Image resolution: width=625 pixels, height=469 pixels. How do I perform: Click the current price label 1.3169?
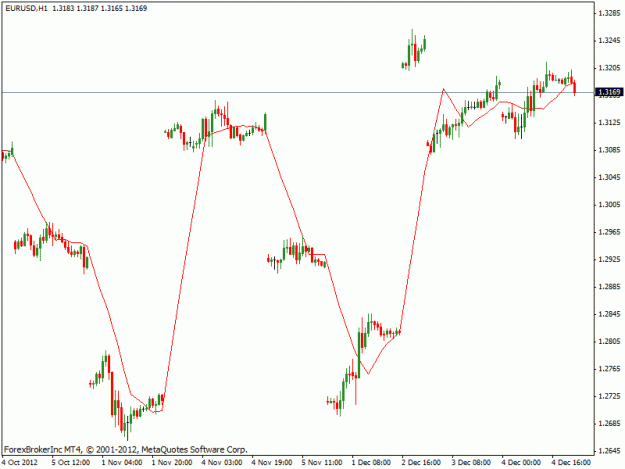tap(609, 92)
